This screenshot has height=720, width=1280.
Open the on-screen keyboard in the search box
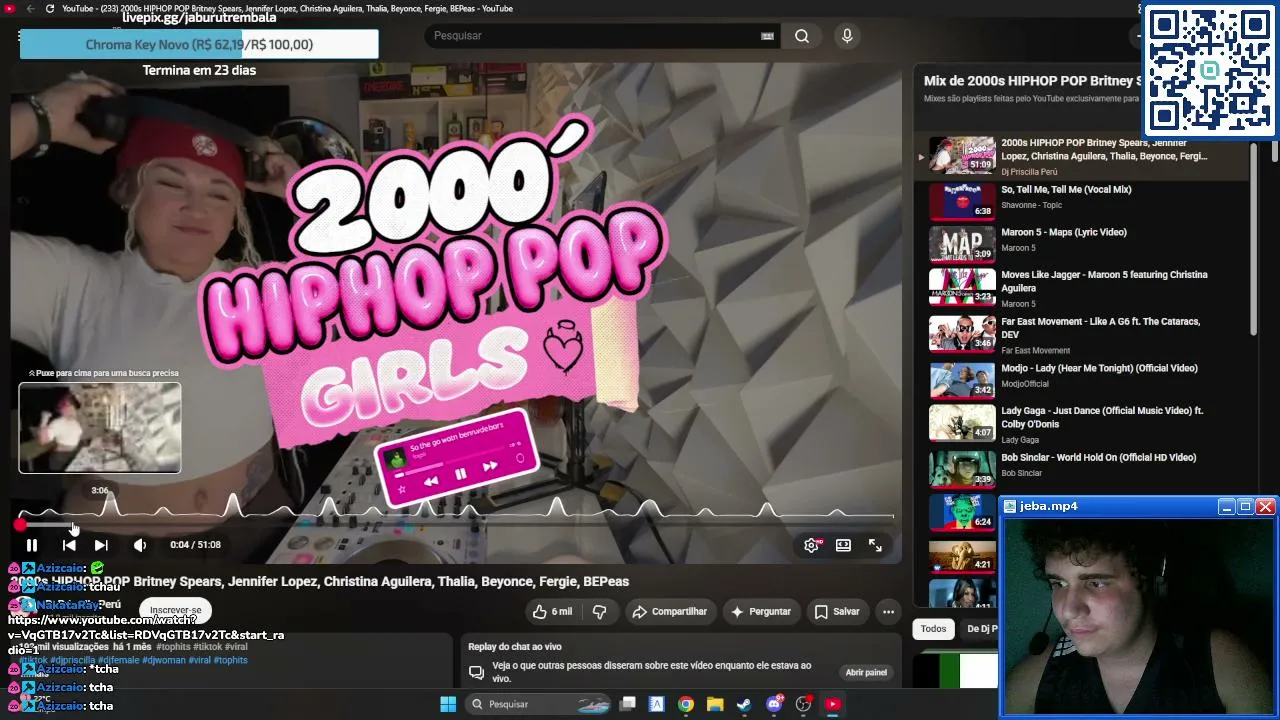(767, 36)
